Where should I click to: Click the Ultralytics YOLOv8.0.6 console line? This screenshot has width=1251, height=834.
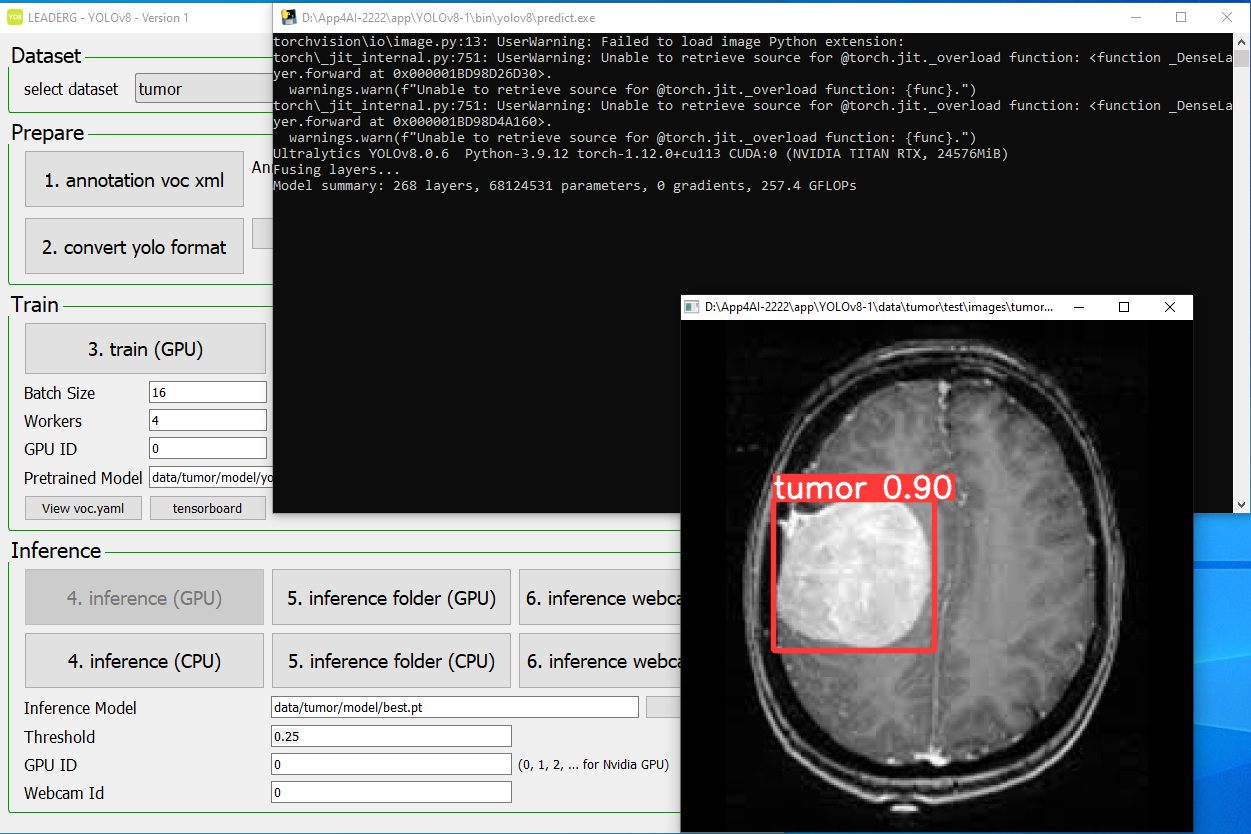pos(641,154)
